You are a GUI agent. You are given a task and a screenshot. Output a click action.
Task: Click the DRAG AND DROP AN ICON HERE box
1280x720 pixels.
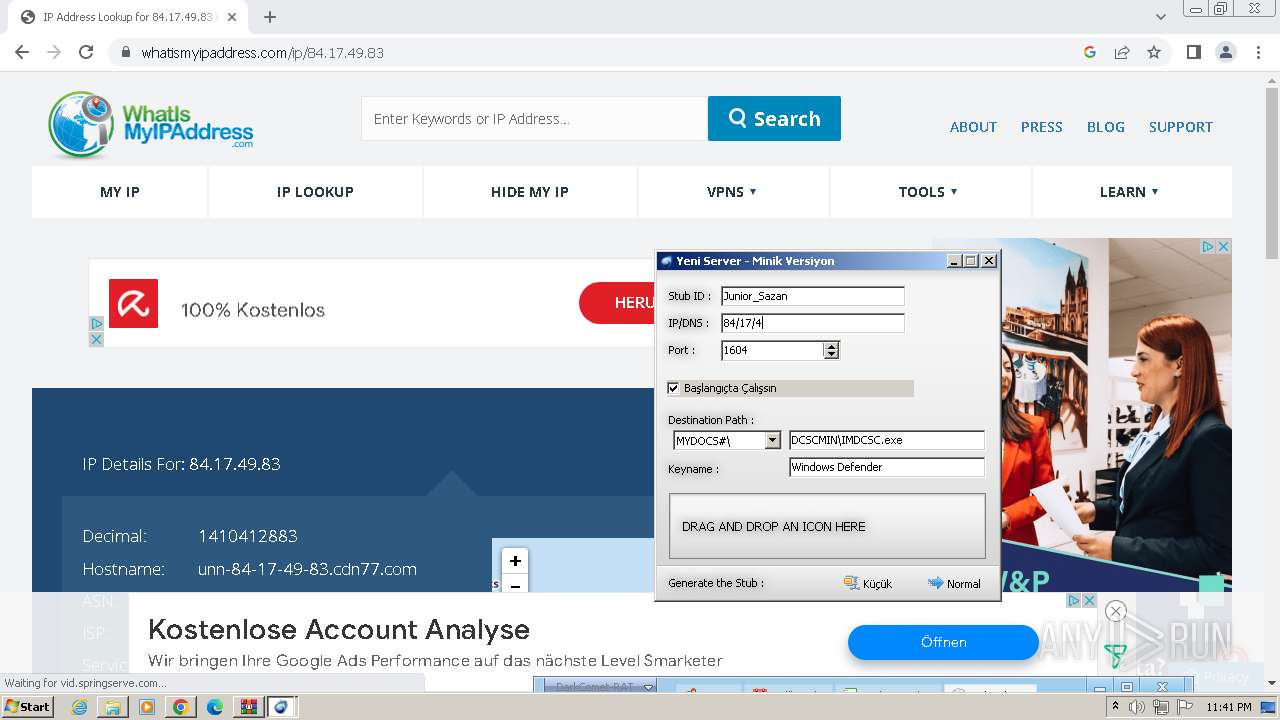(x=827, y=526)
